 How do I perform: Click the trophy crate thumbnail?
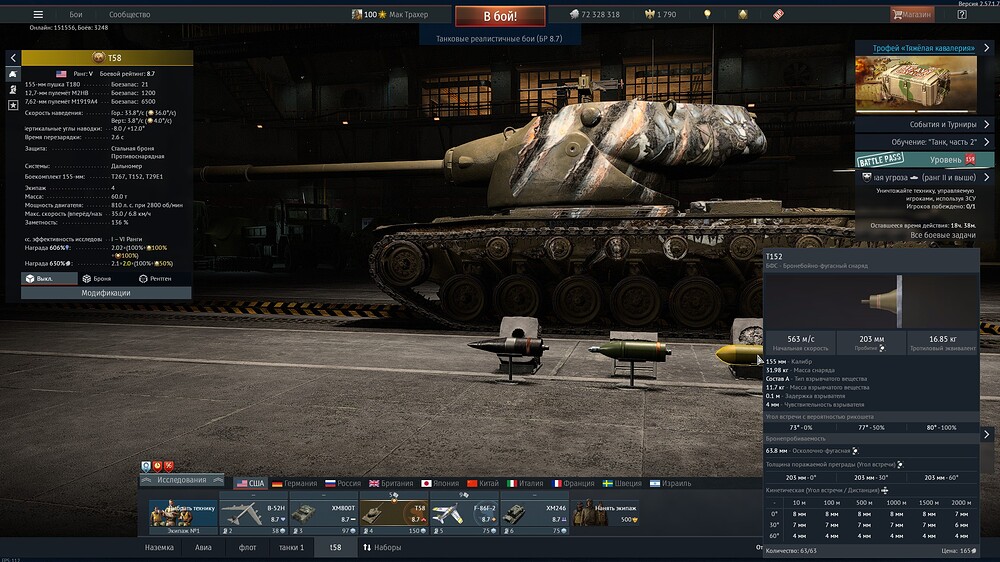pyautogui.click(x=916, y=84)
